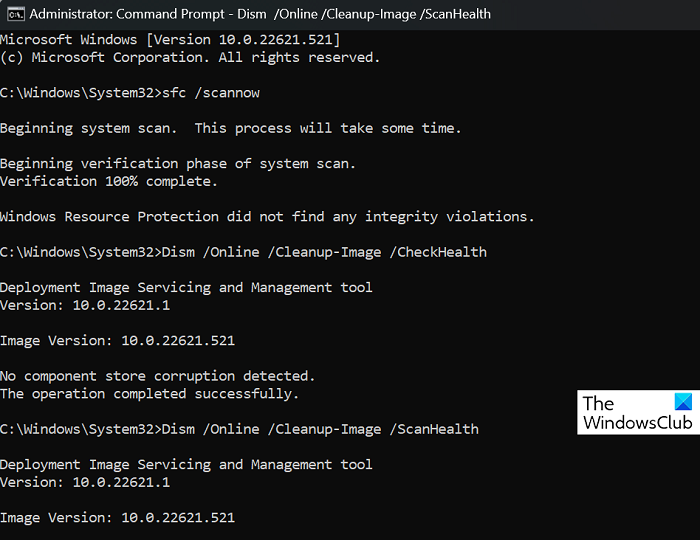Click the blue TheWindowsClub logo square

click(682, 402)
